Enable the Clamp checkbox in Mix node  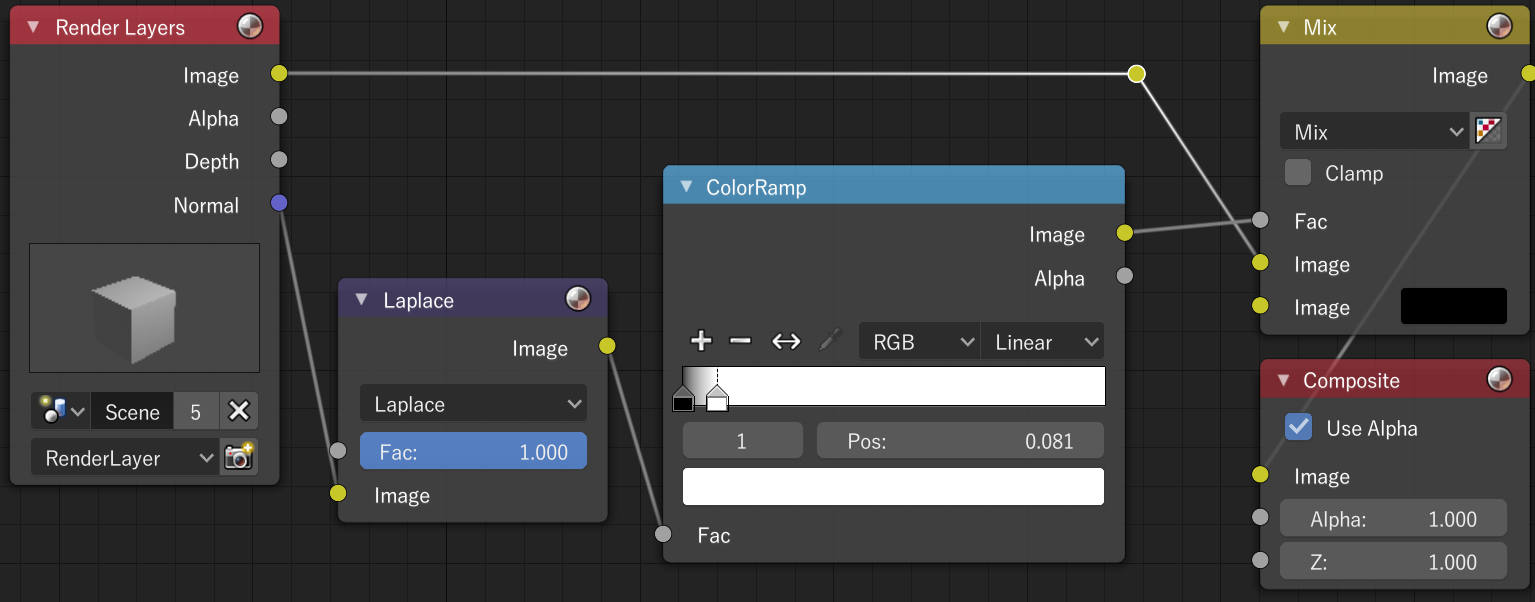(1298, 173)
